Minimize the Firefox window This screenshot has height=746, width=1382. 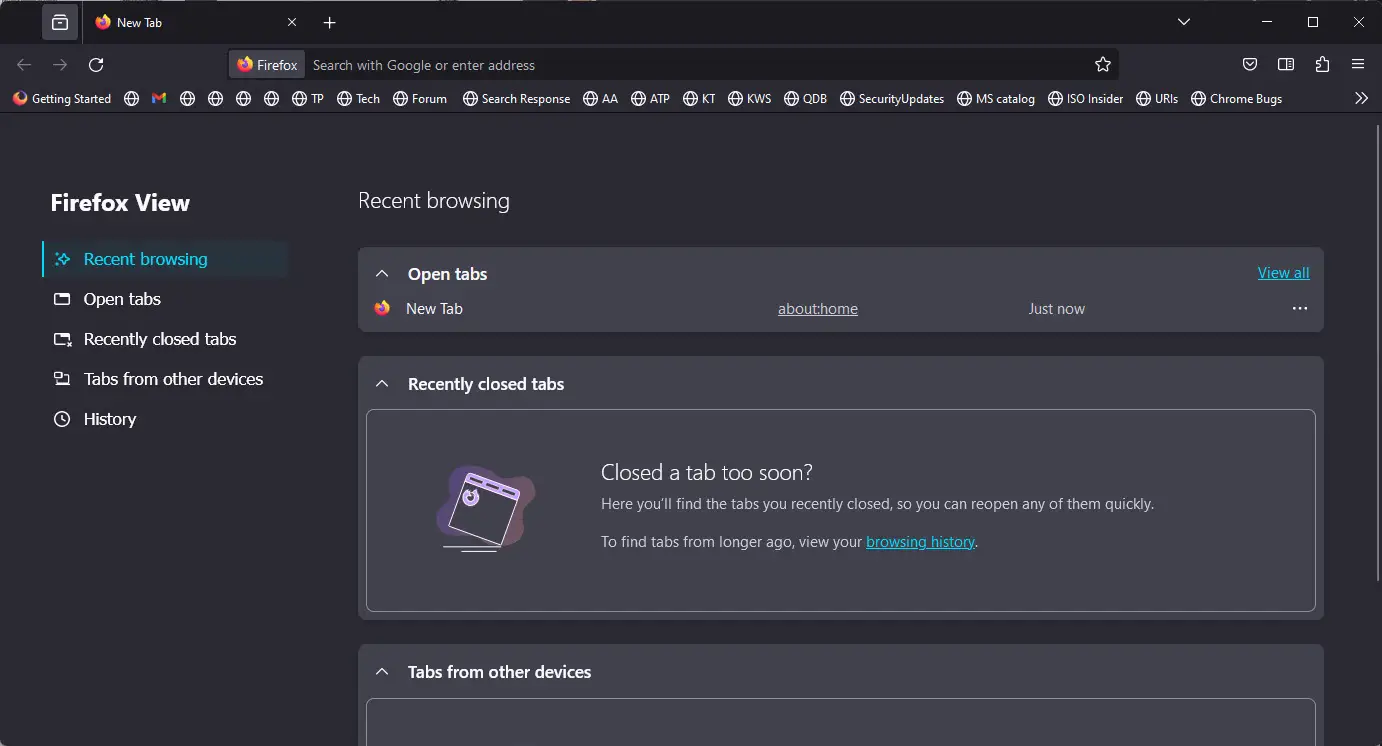pos(1267,22)
